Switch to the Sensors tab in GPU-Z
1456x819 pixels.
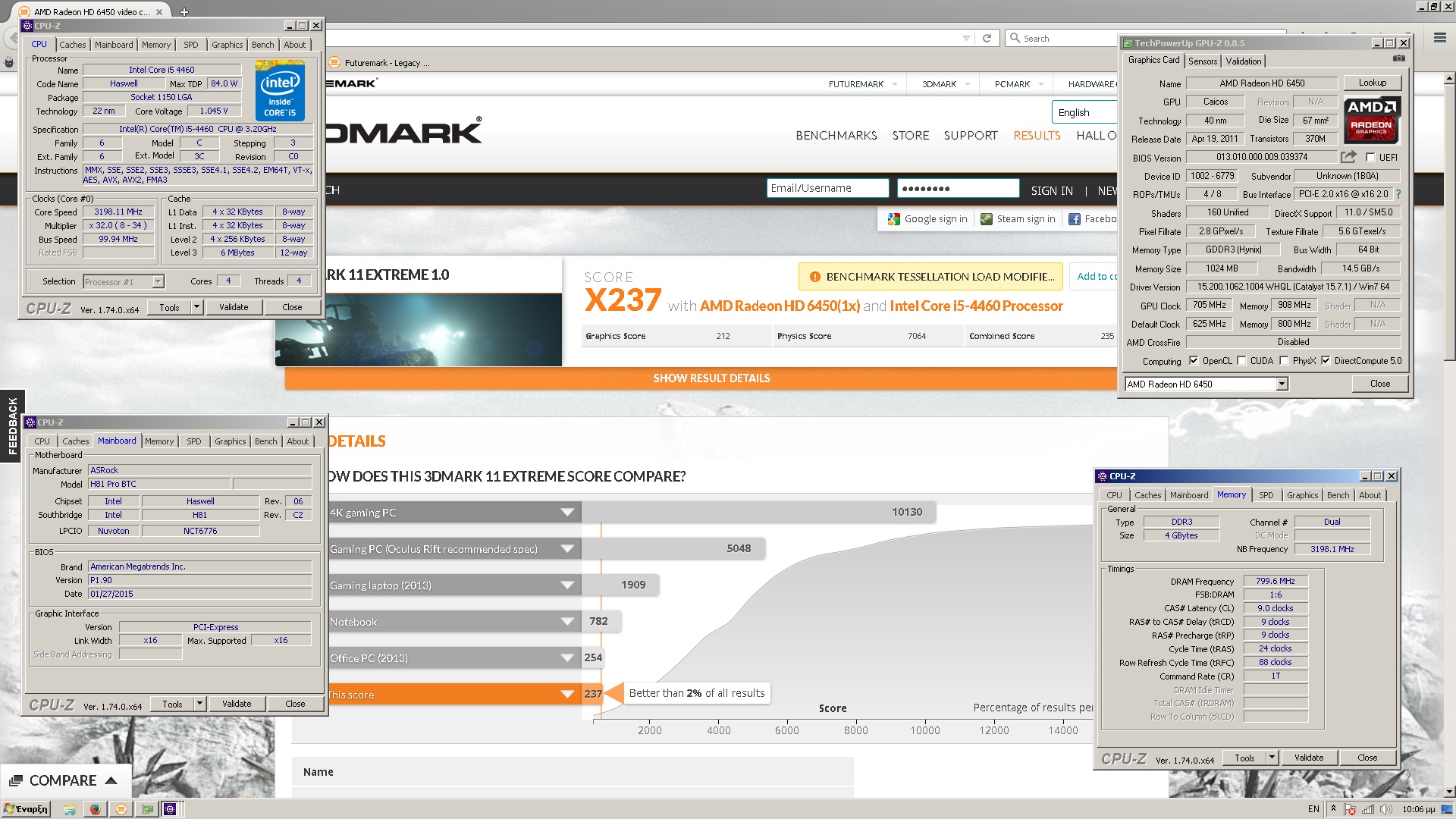pos(1203,61)
